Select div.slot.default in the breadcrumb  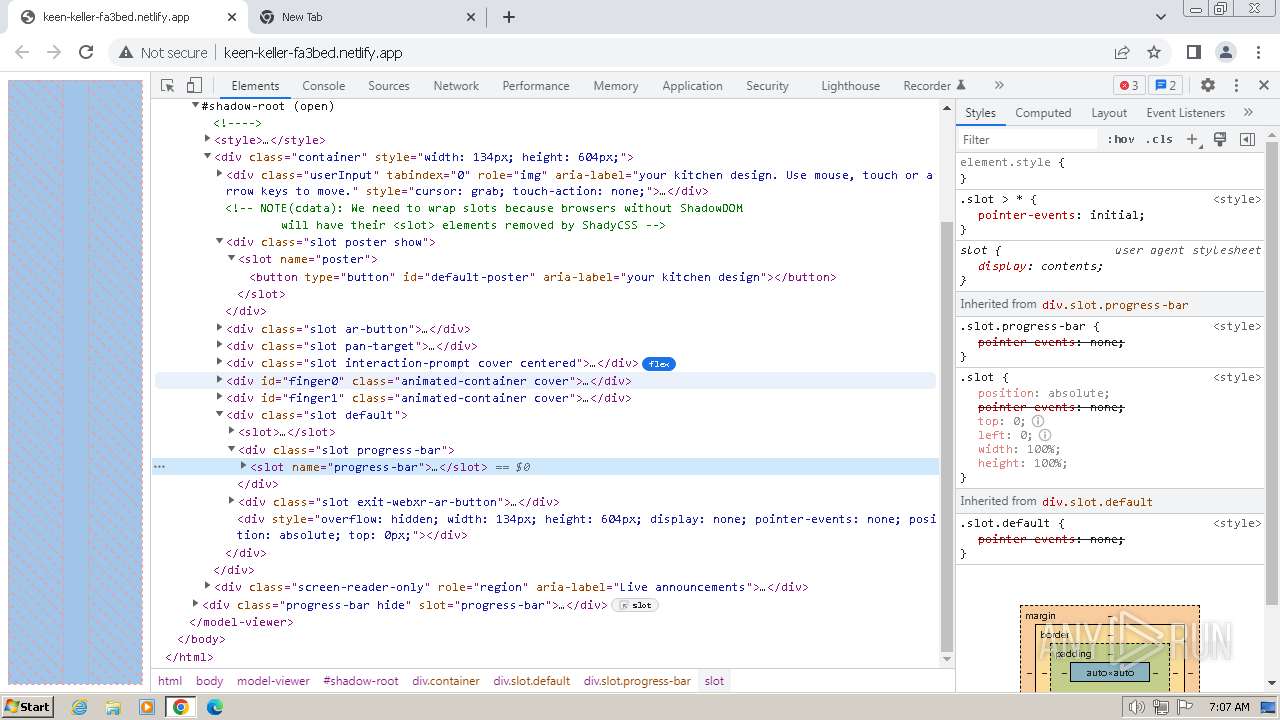point(531,681)
